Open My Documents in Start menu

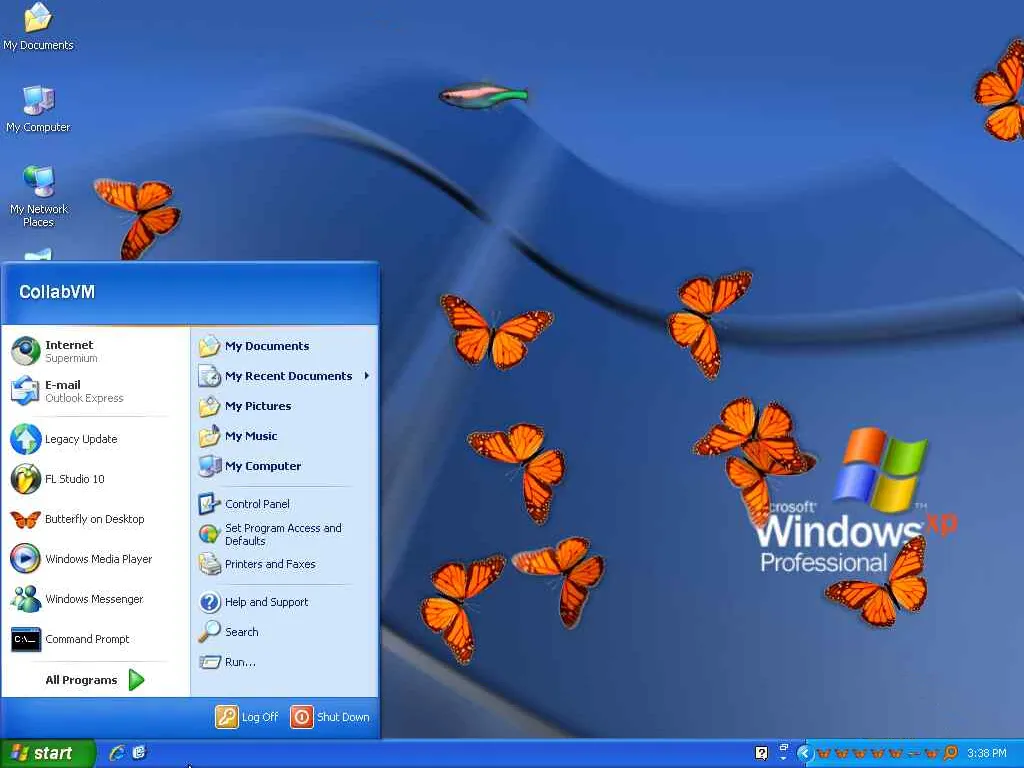[x=285, y=346]
